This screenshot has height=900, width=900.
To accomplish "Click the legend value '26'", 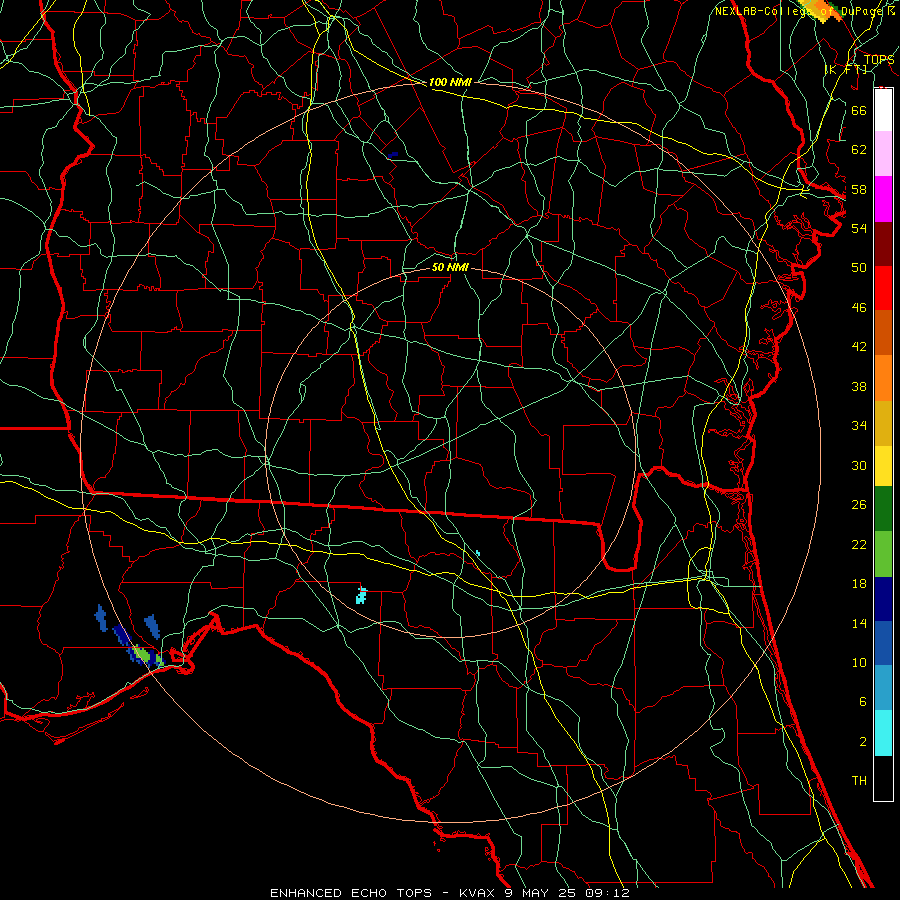I will [859, 505].
